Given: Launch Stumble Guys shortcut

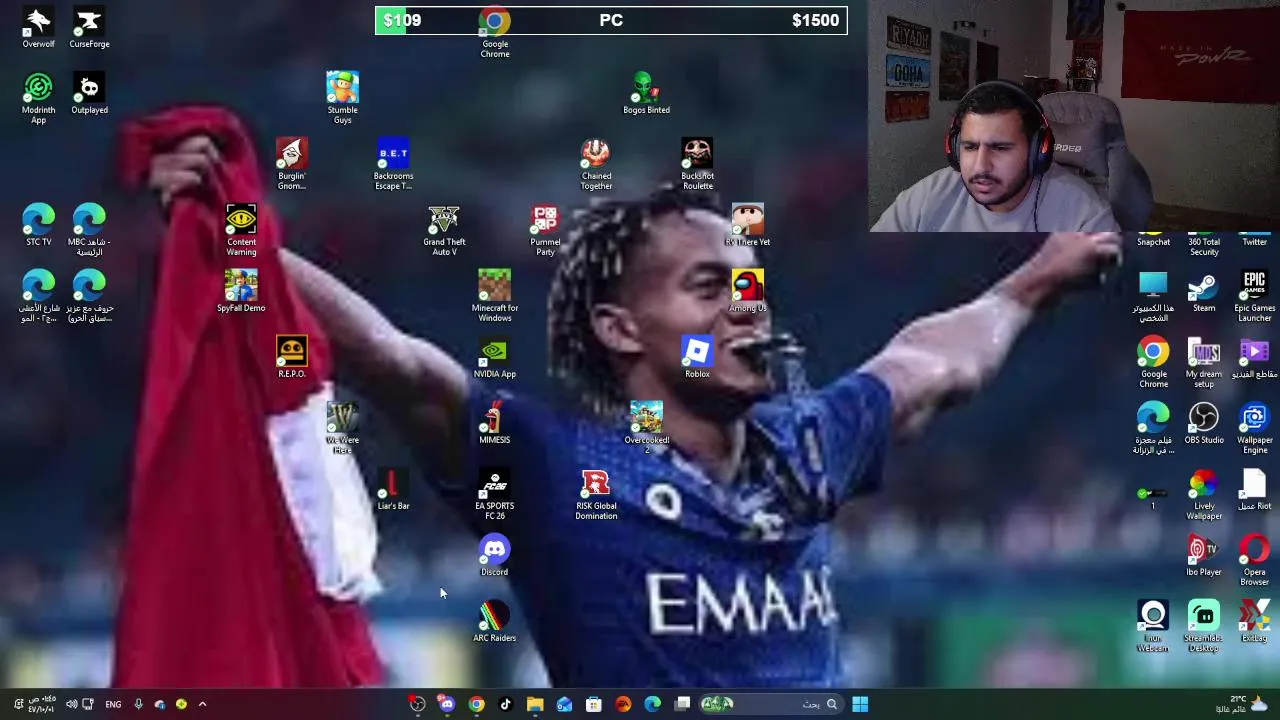Looking at the screenshot, I should [x=342, y=99].
